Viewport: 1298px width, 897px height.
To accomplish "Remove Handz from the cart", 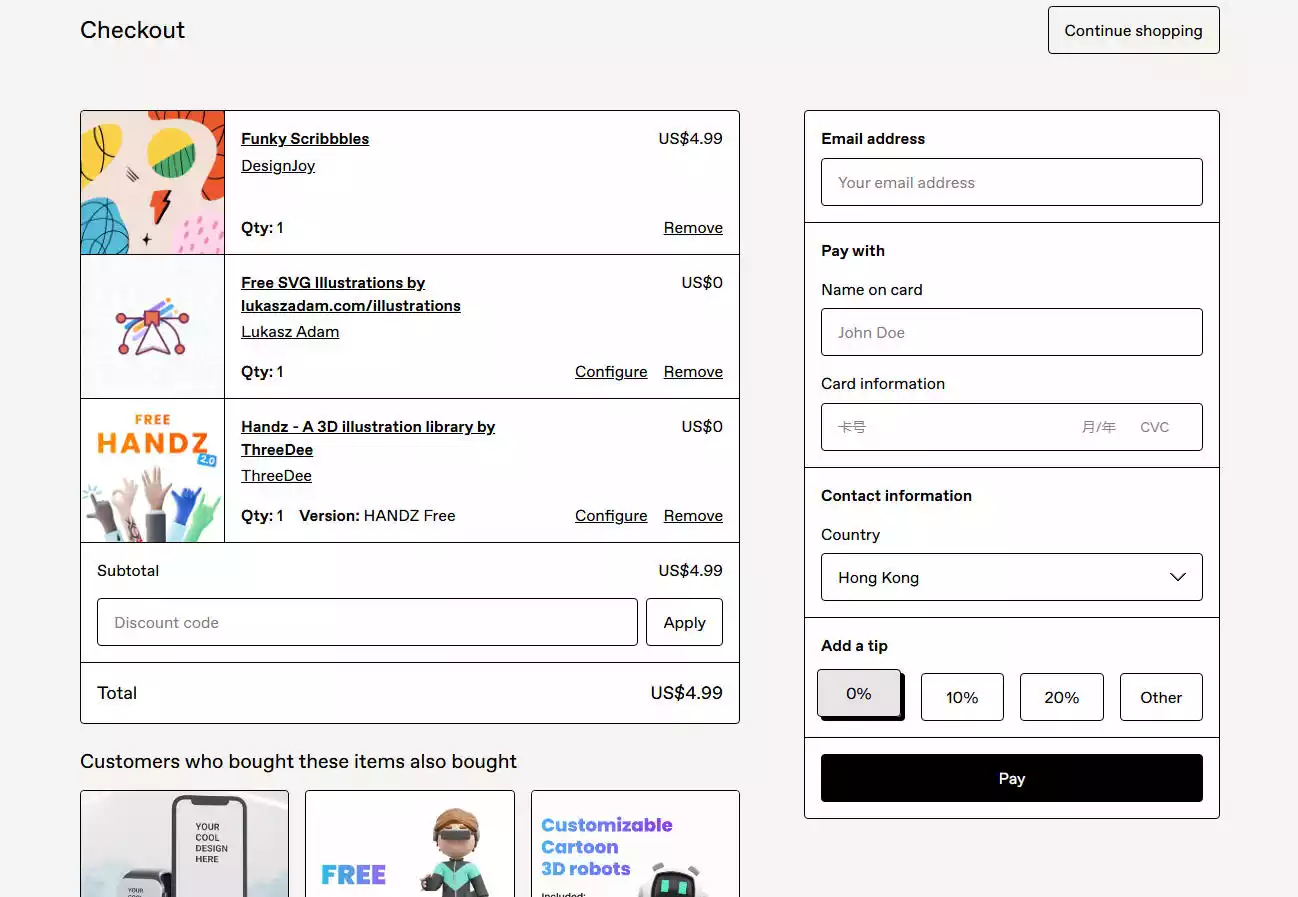I will click(x=693, y=516).
